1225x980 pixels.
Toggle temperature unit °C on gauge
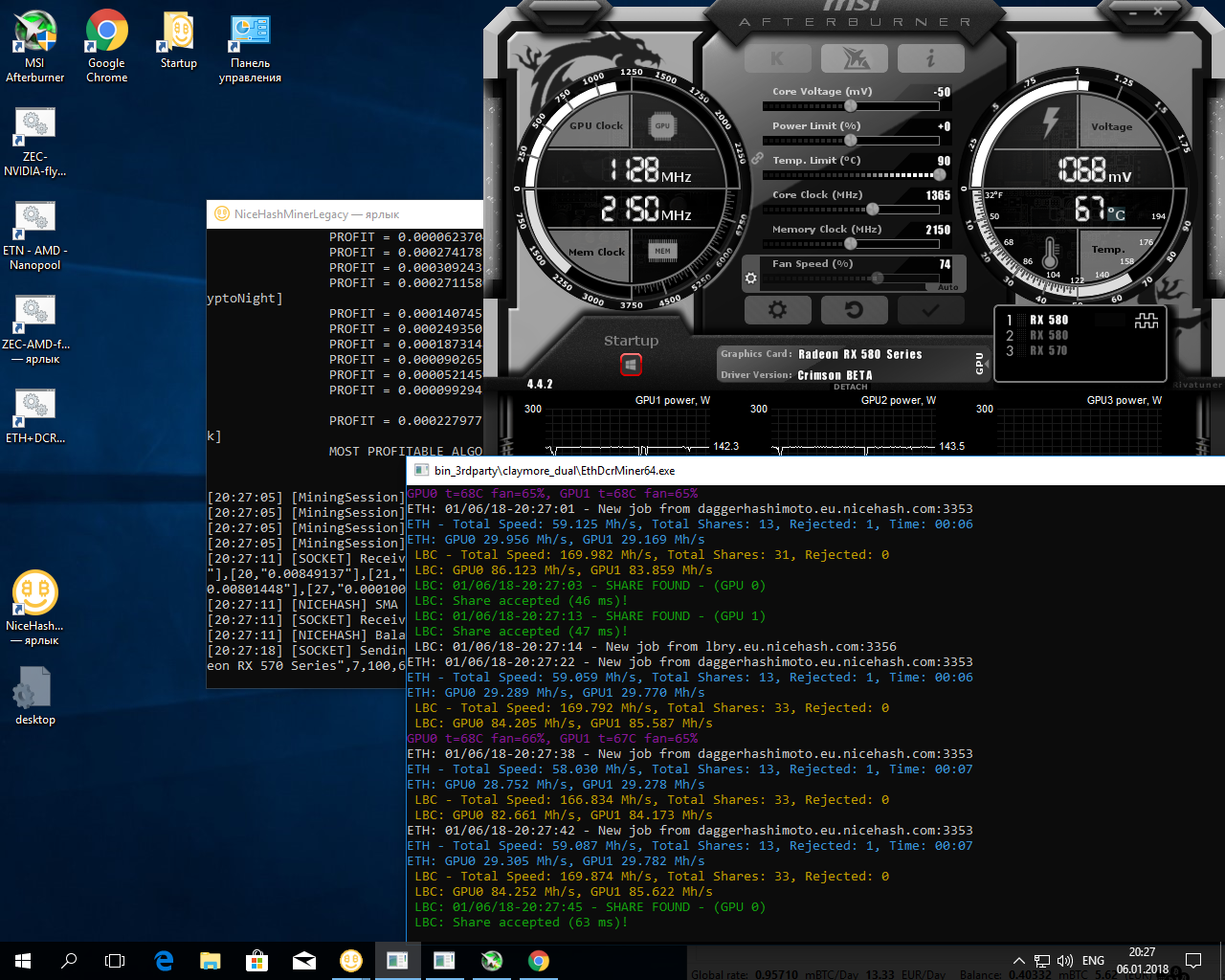[x=1116, y=213]
